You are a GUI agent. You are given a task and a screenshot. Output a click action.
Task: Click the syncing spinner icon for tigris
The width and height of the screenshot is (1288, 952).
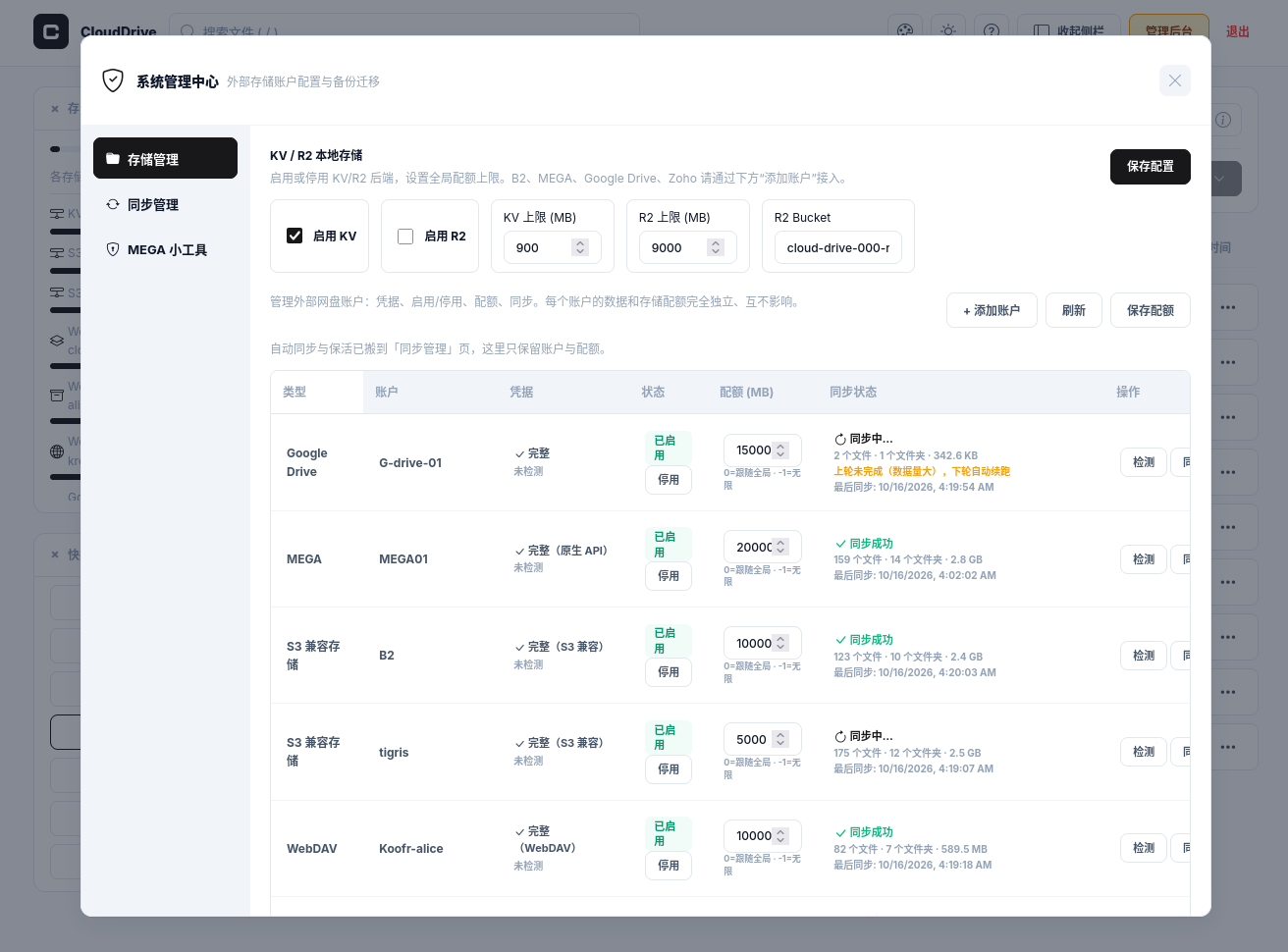840,736
